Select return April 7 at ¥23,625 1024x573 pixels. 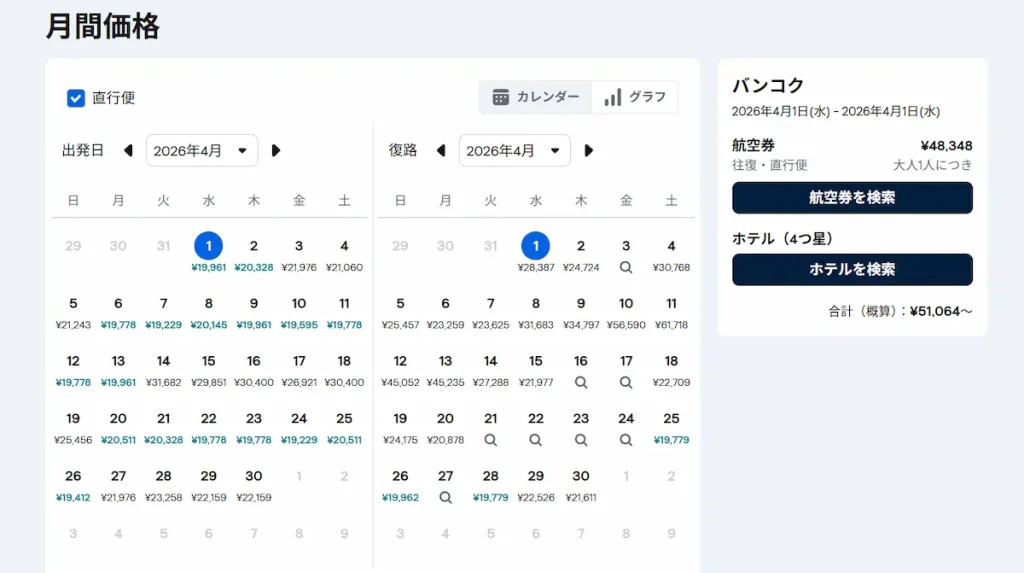point(490,312)
